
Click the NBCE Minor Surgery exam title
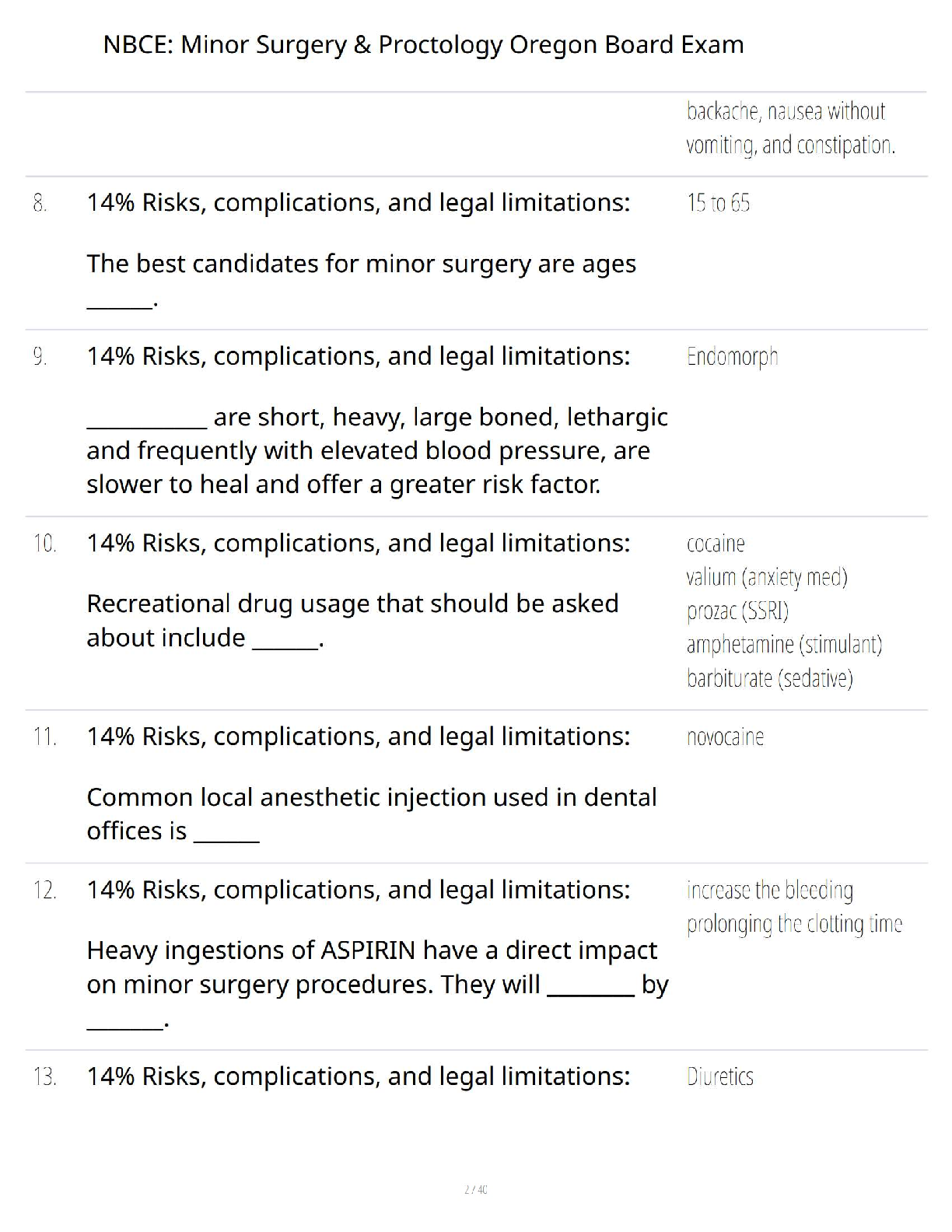coord(423,45)
